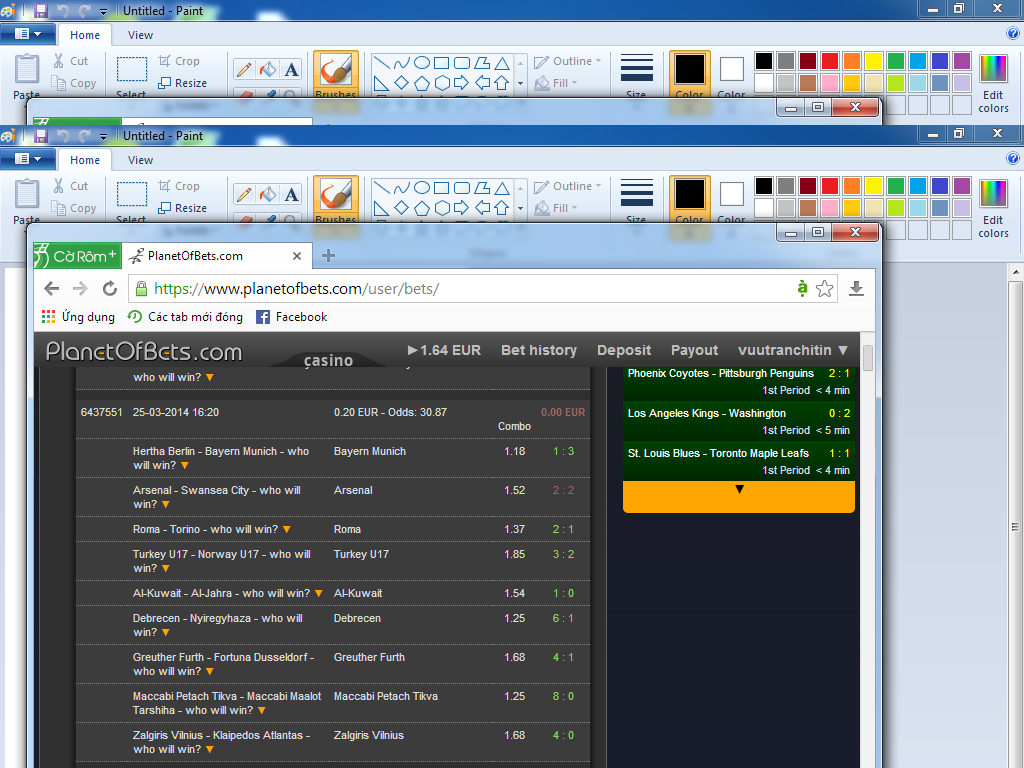Expand Roma - Torino bet arrow
The height and width of the screenshot is (768, 1024).
coord(287,530)
